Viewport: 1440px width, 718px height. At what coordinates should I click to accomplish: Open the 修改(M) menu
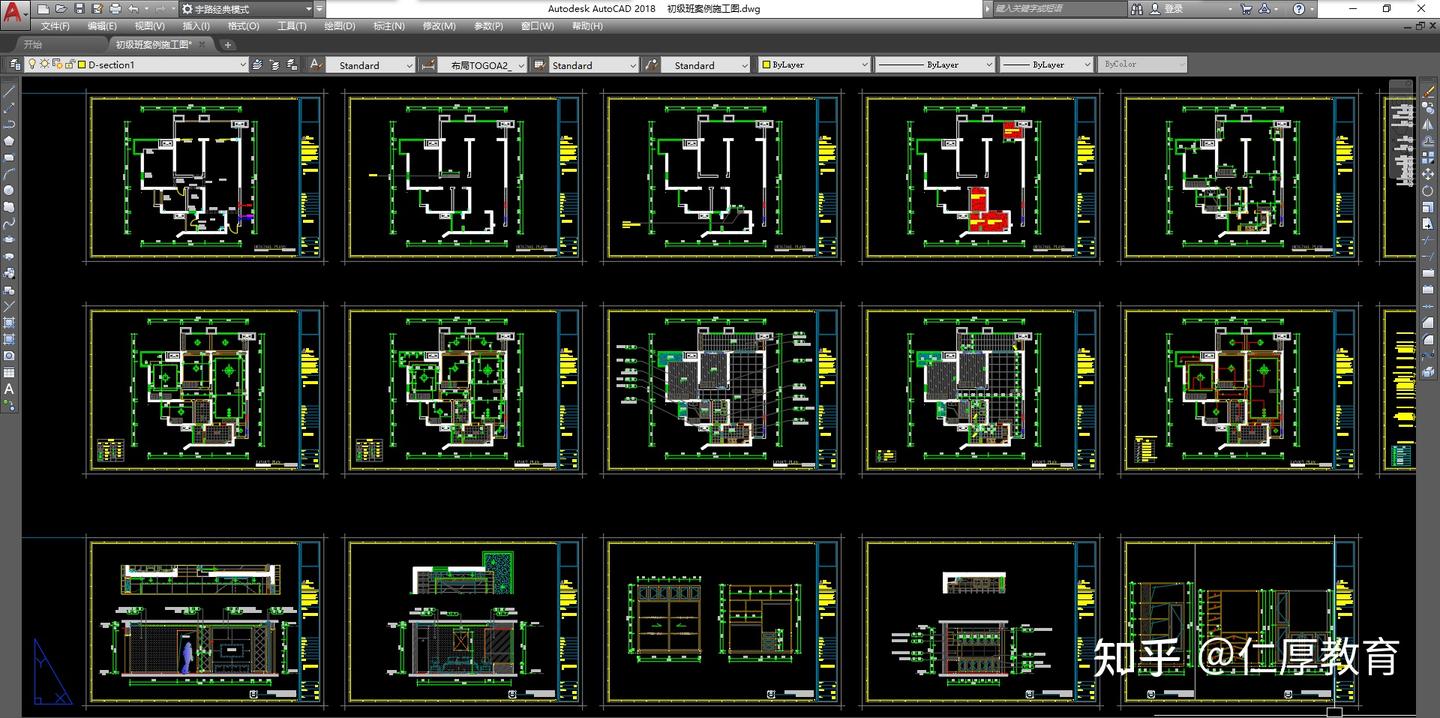[x=439, y=26]
